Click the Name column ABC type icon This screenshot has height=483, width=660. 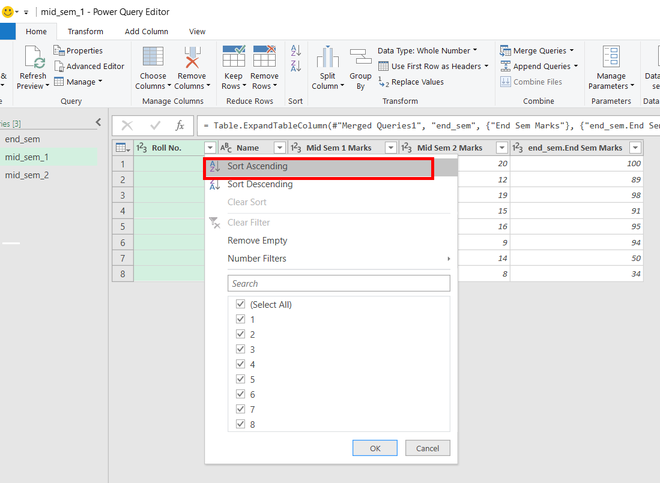[226, 148]
